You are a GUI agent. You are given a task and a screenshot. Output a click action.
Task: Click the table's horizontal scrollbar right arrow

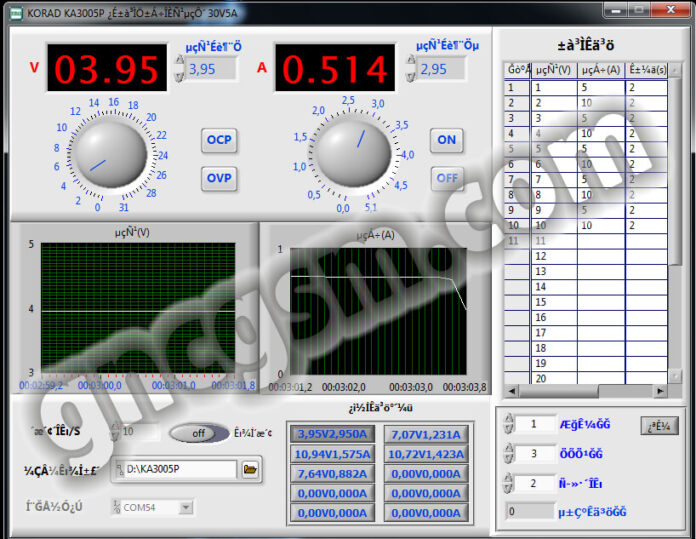pyautogui.click(x=660, y=391)
